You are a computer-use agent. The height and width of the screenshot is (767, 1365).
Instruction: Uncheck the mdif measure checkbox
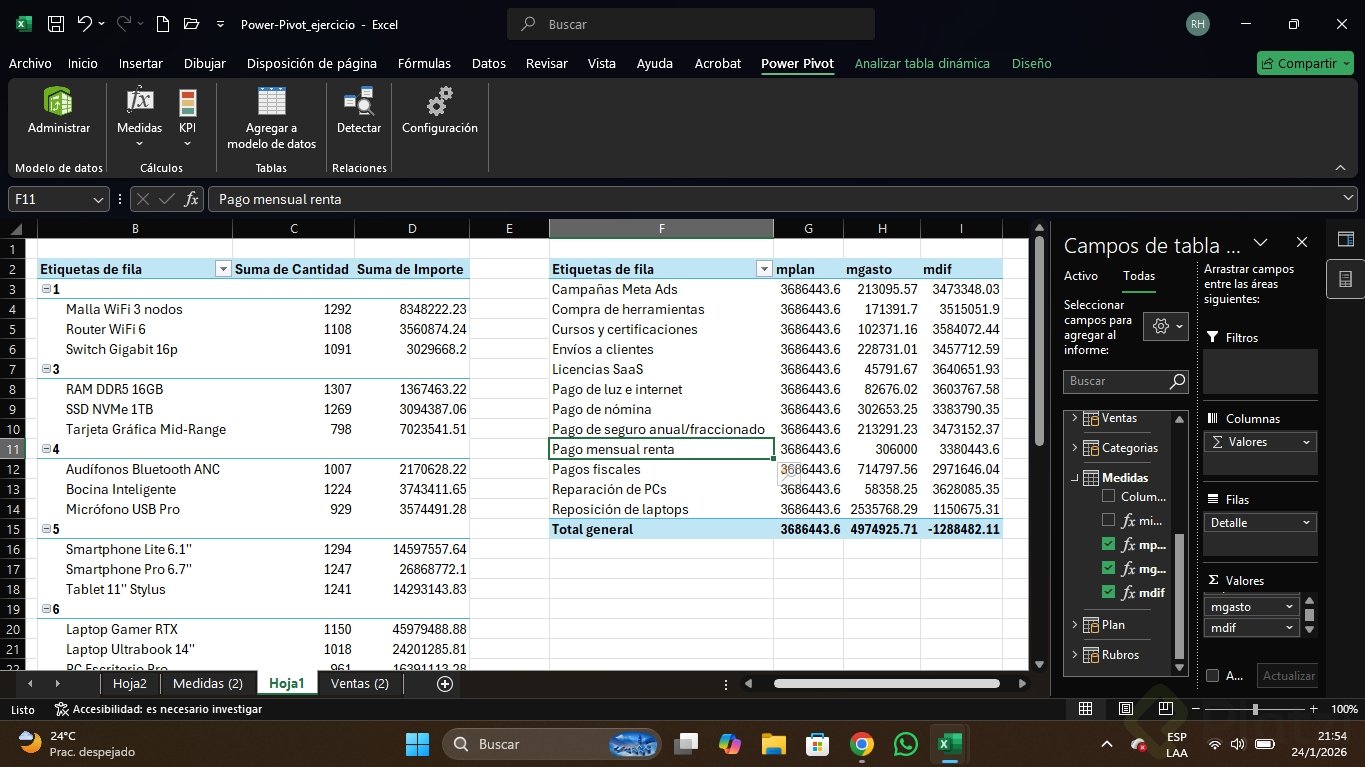(x=1108, y=593)
